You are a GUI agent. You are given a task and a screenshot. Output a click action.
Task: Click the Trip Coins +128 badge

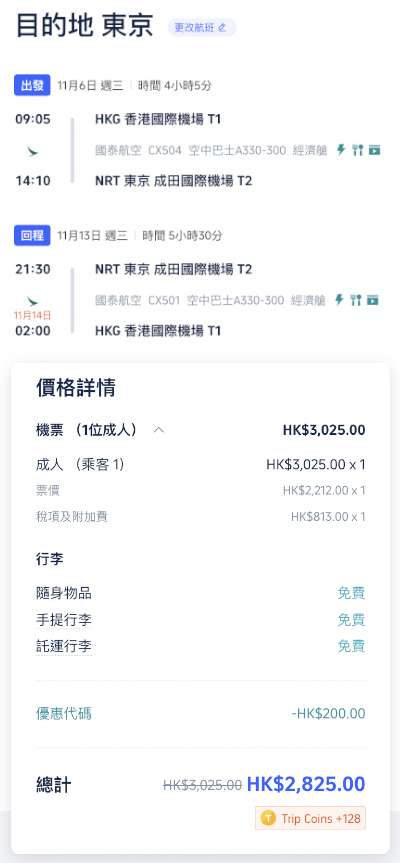point(310,818)
